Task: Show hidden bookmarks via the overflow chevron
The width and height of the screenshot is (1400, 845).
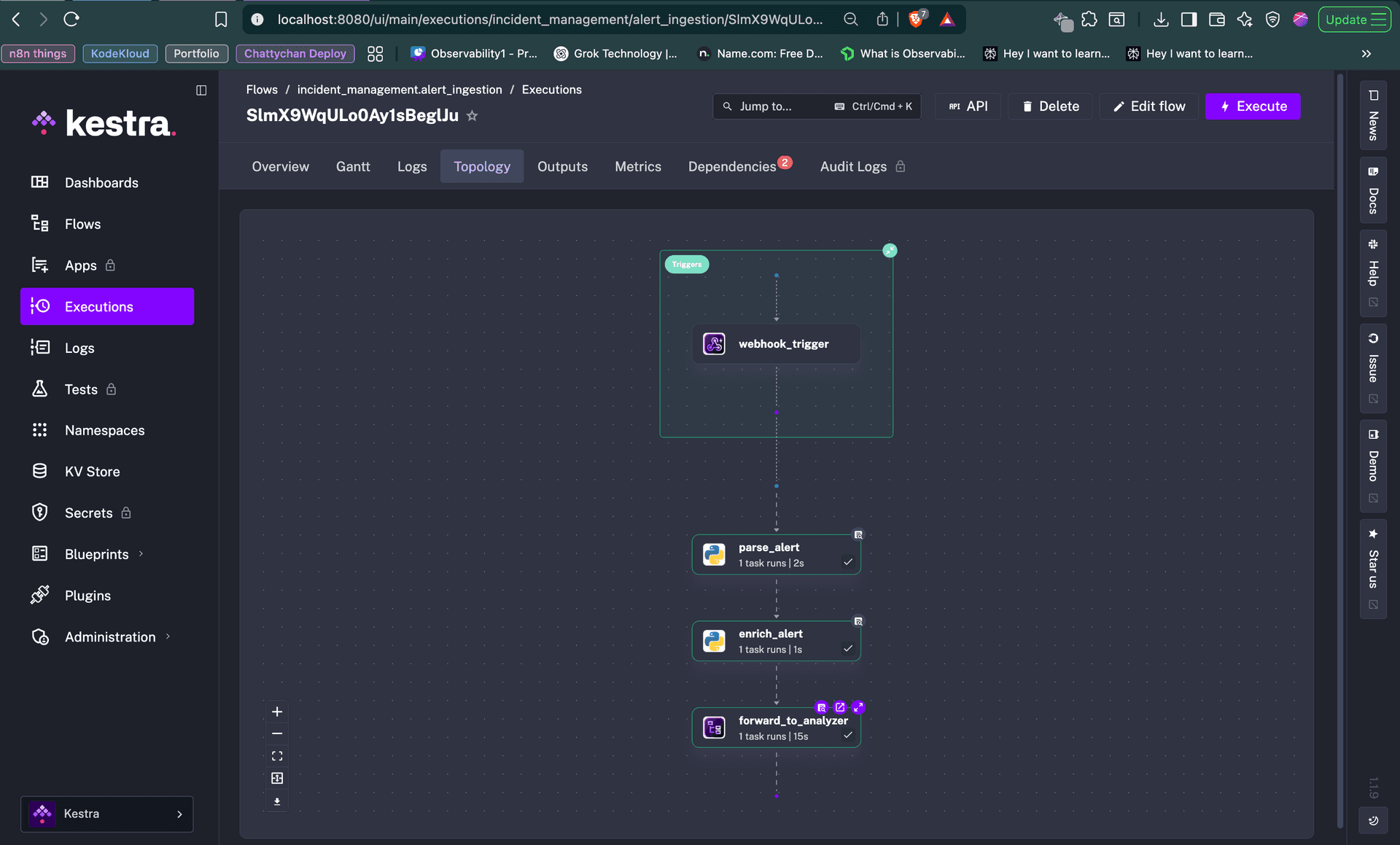Action: (x=1366, y=53)
